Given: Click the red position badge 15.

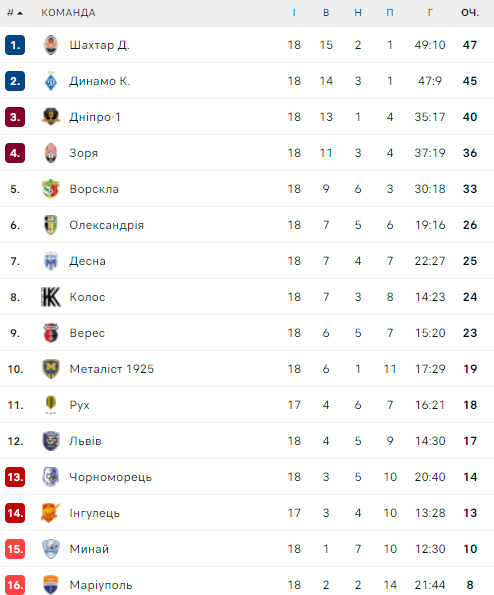Looking at the screenshot, I should [x=15, y=549].
